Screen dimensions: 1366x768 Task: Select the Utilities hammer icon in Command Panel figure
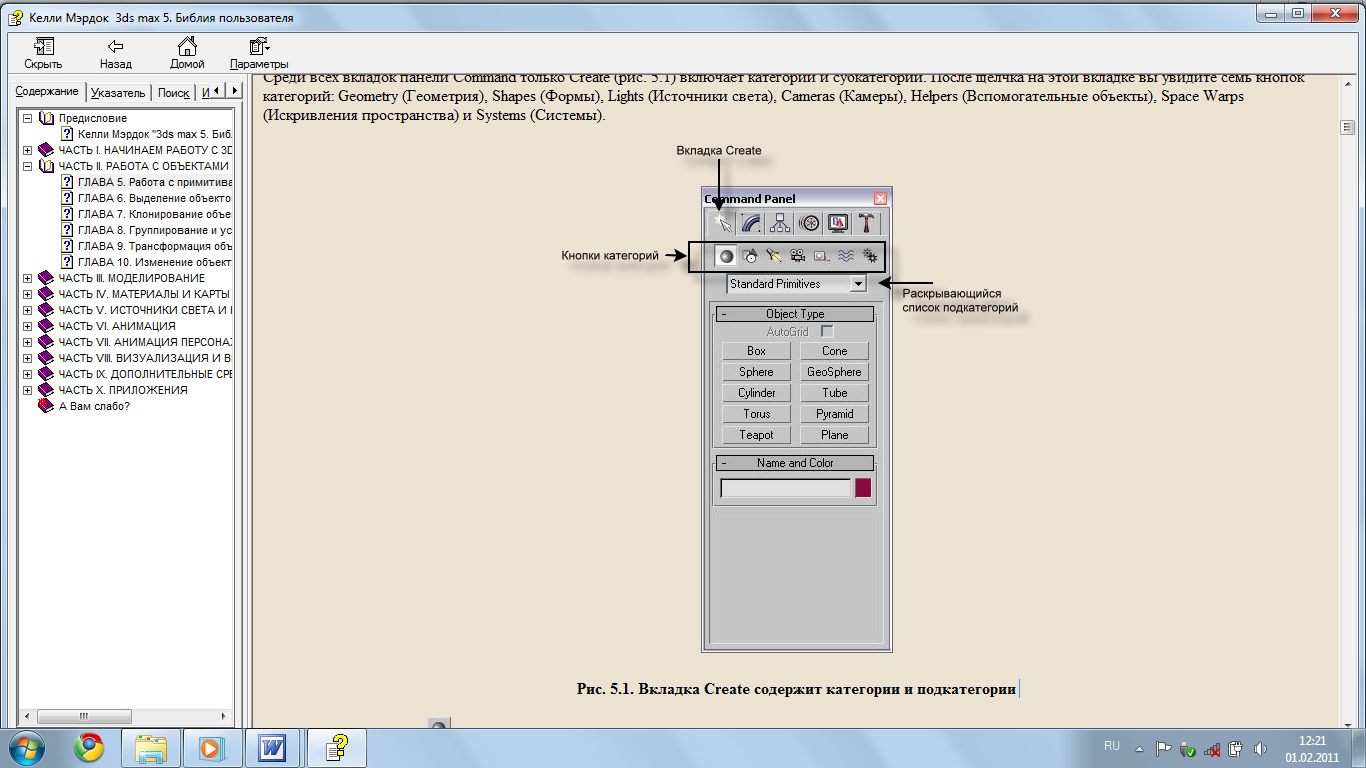(867, 223)
